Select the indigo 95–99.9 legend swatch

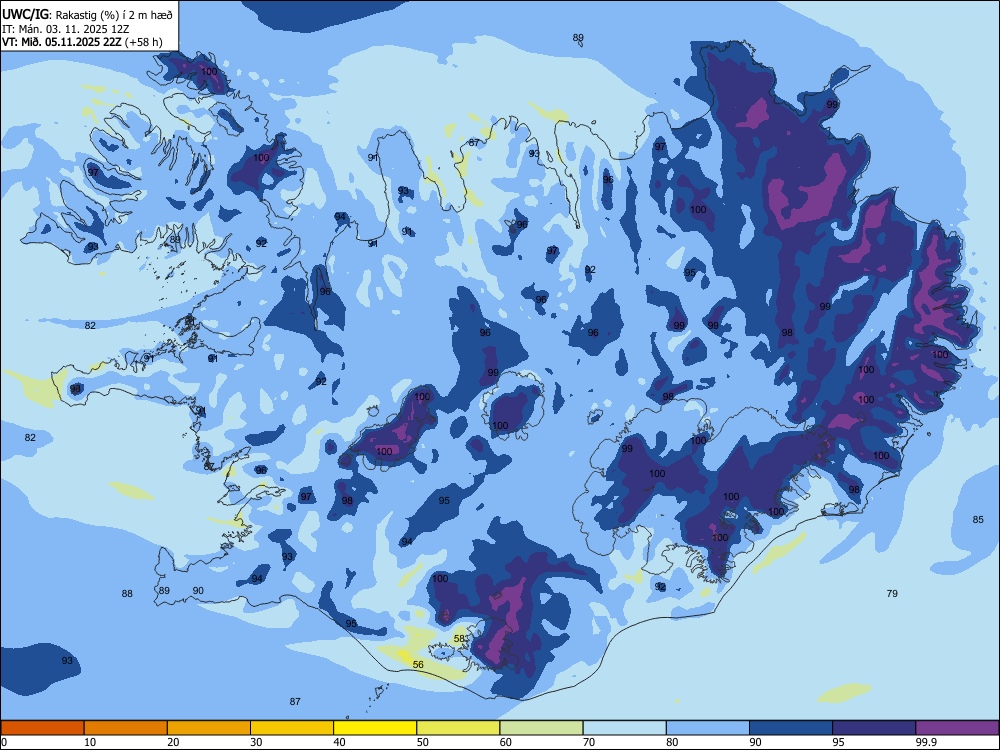[x=874, y=728]
